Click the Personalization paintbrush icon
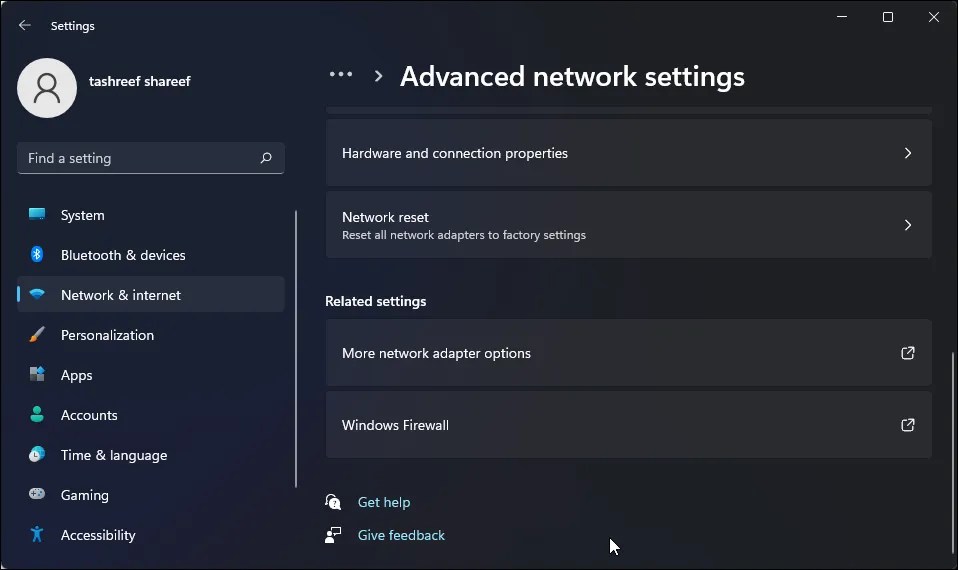The width and height of the screenshot is (958, 570). tap(37, 335)
